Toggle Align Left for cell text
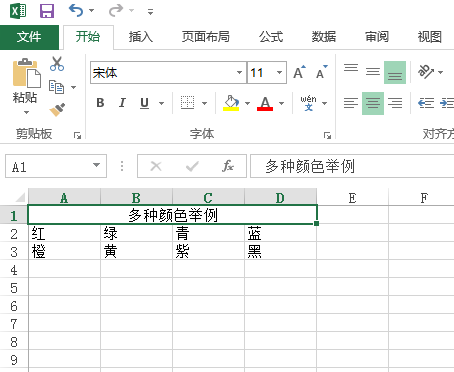The image size is (454, 372). coord(351,103)
